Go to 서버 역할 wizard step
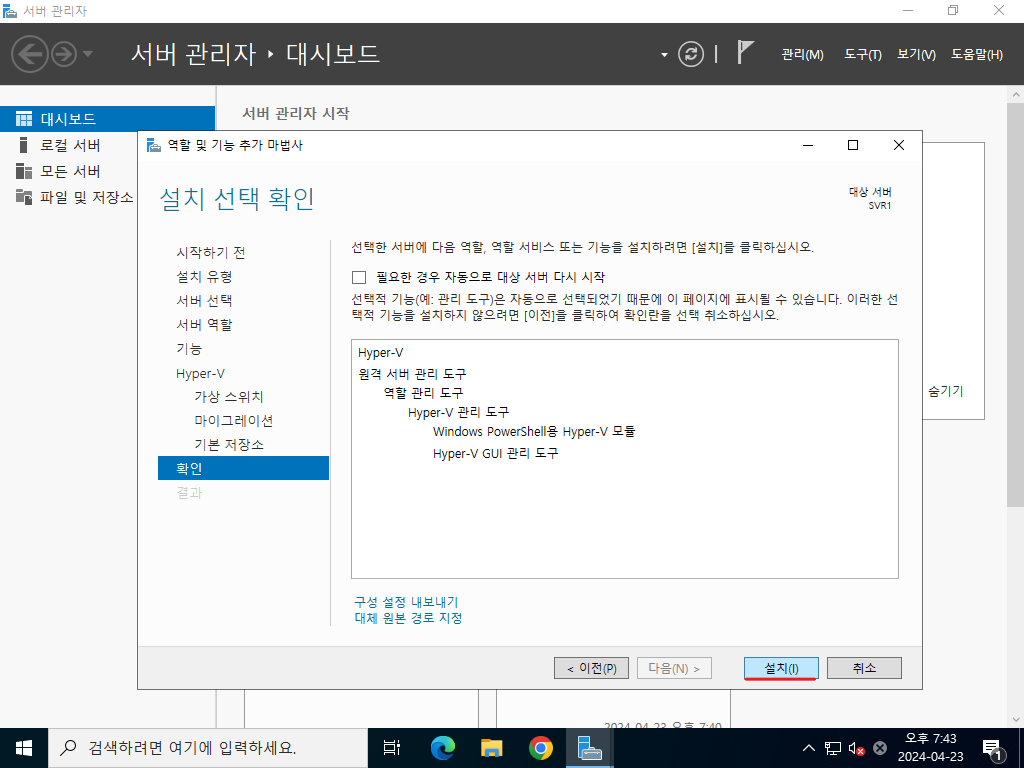Image resolution: width=1024 pixels, height=768 pixels. (x=204, y=325)
